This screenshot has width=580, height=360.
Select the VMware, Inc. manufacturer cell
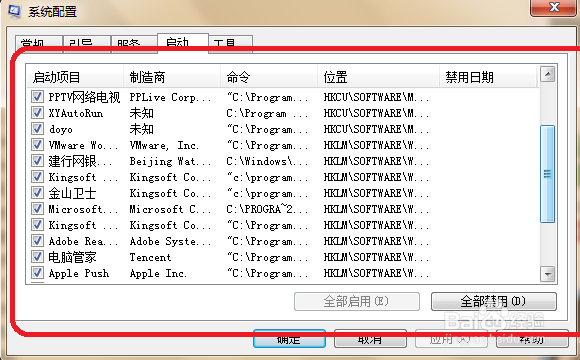coord(164,145)
